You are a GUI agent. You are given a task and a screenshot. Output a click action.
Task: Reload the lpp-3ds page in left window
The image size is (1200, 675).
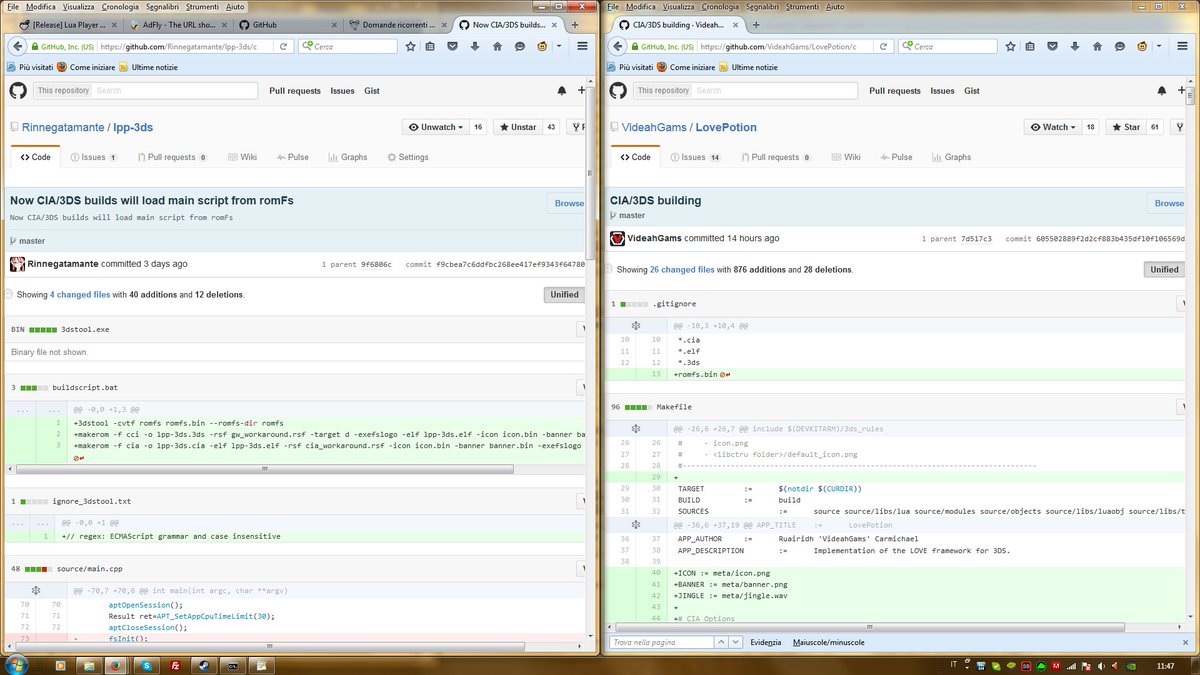coord(284,46)
